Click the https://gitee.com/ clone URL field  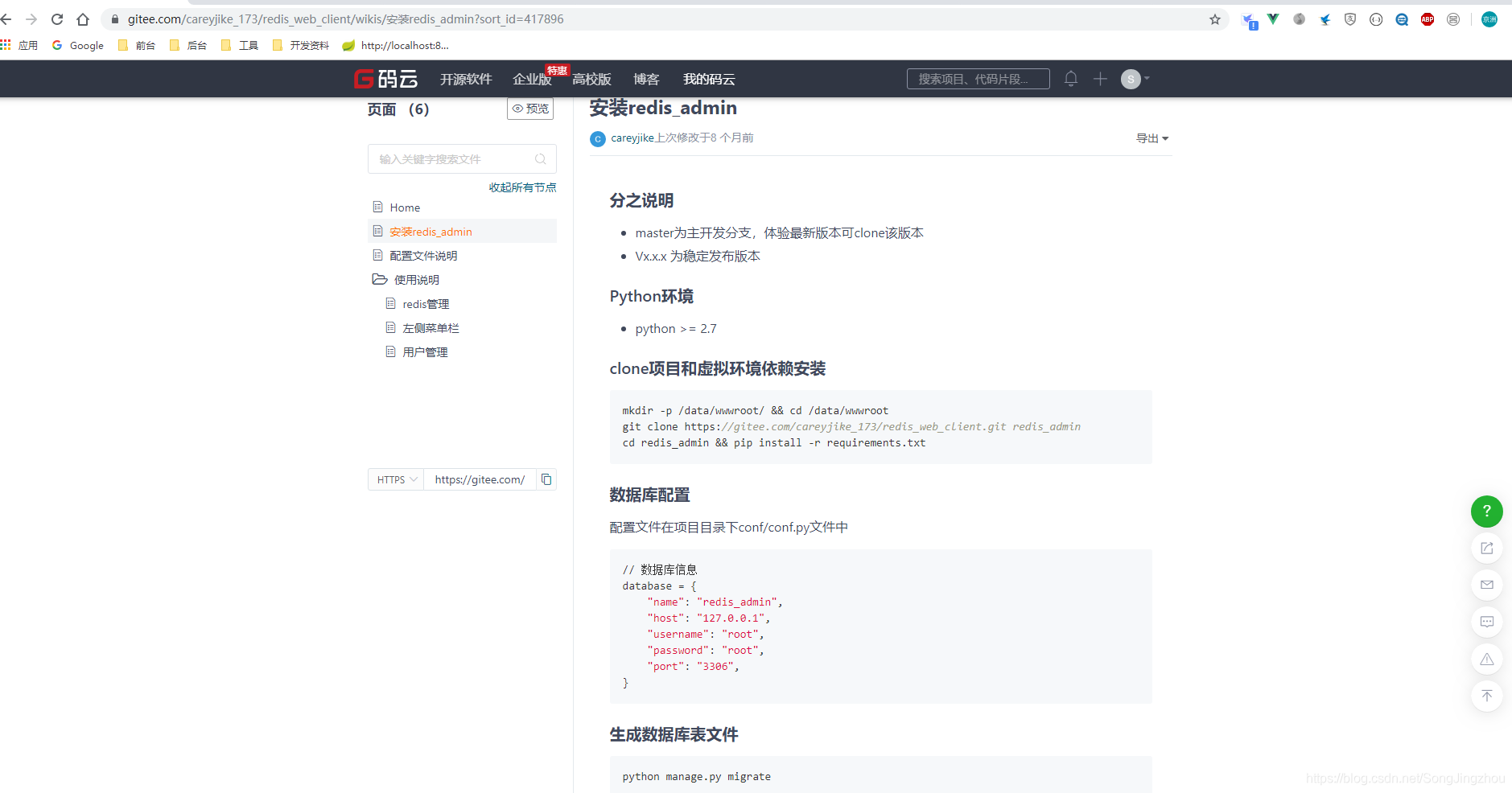tap(480, 479)
